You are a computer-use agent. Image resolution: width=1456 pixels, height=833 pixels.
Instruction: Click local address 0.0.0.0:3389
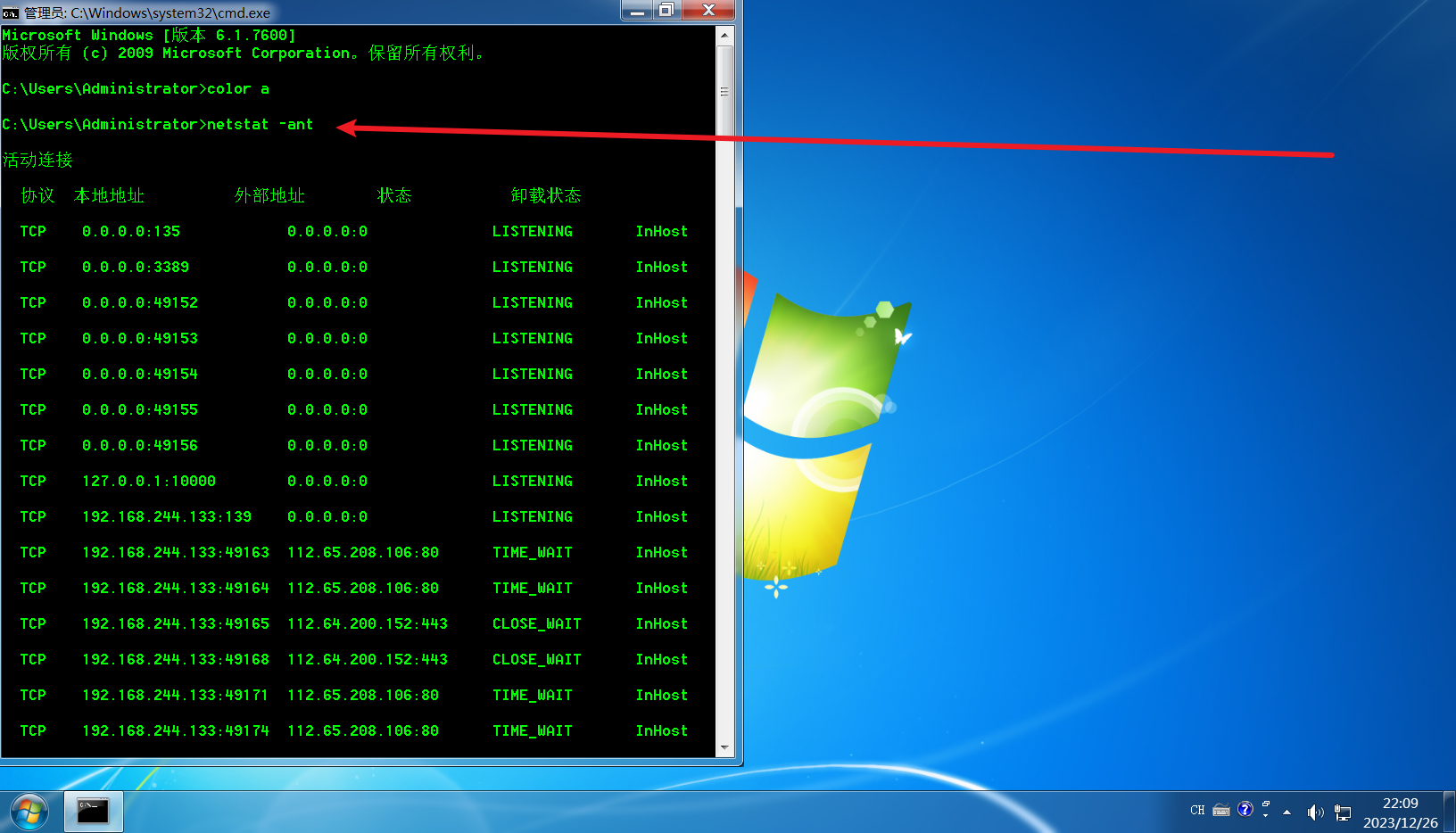click(136, 267)
